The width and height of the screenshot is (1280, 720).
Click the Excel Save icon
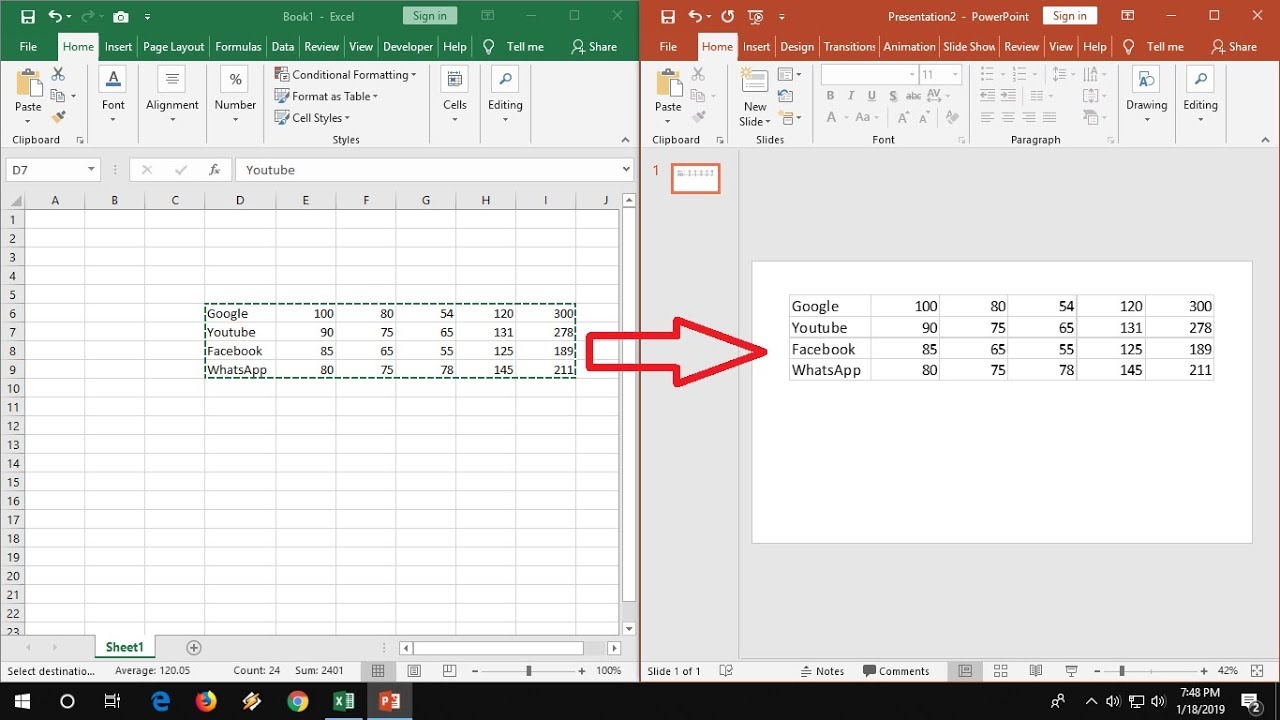tap(27, 16)
